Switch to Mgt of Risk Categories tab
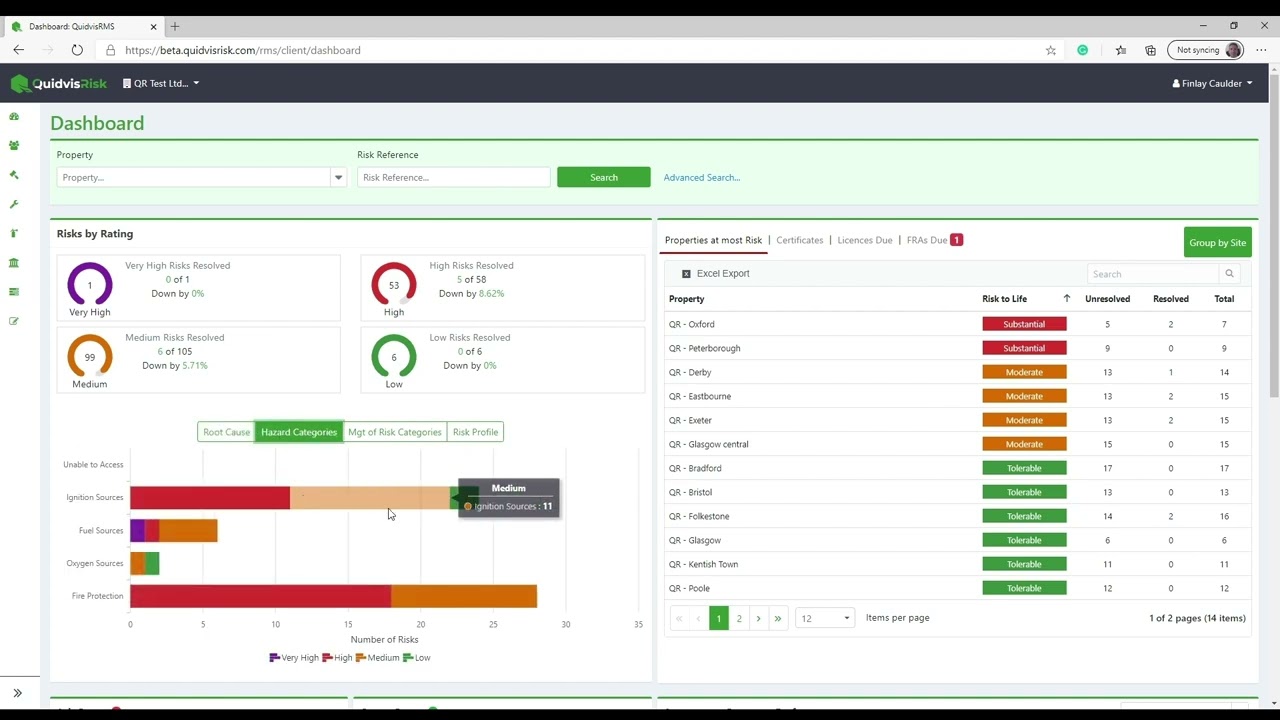This screenshot has height=720, width=1280. pyautogui.click(x=395, y=432)
